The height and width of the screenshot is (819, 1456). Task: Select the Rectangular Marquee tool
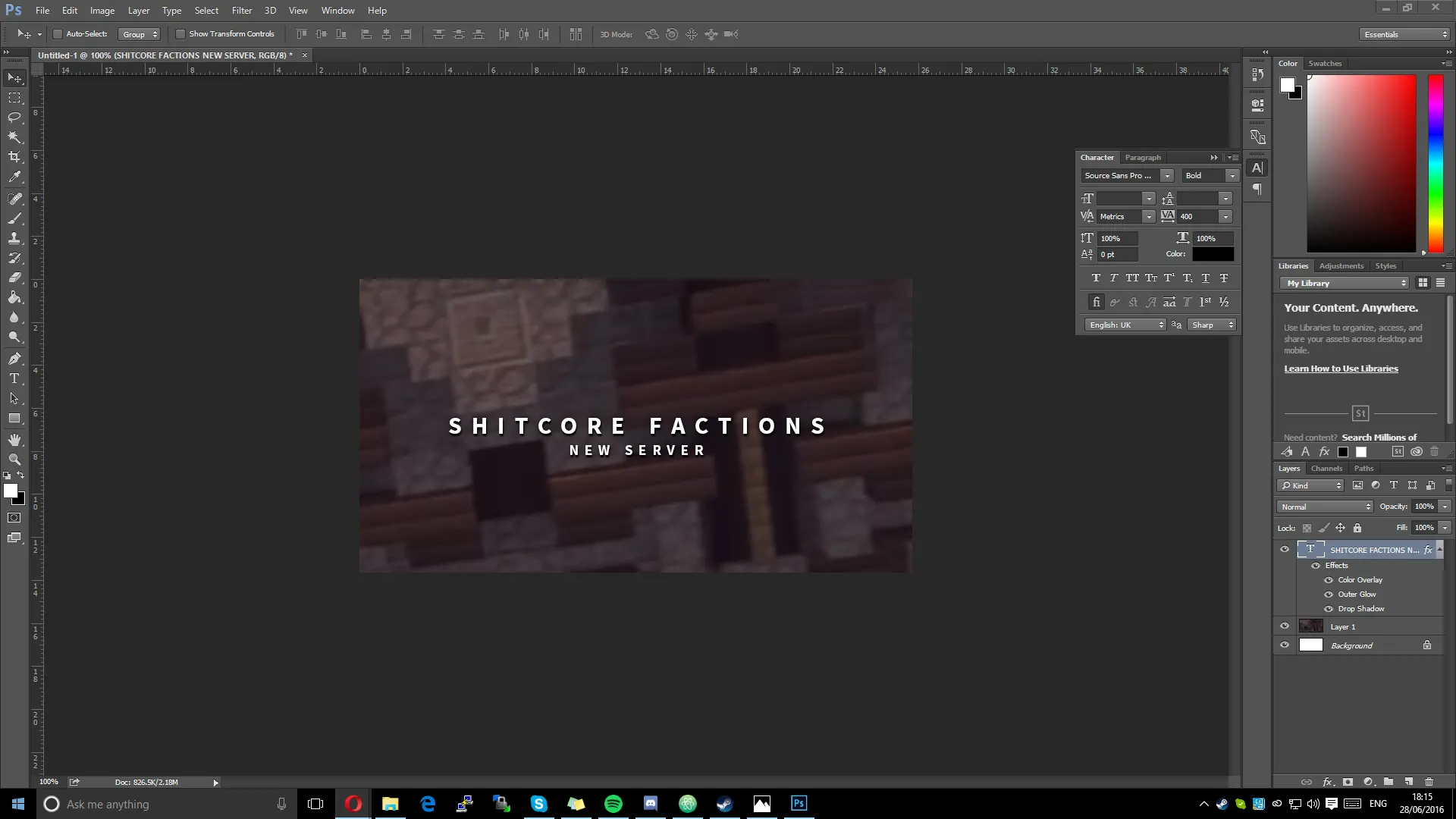point(14,98)
